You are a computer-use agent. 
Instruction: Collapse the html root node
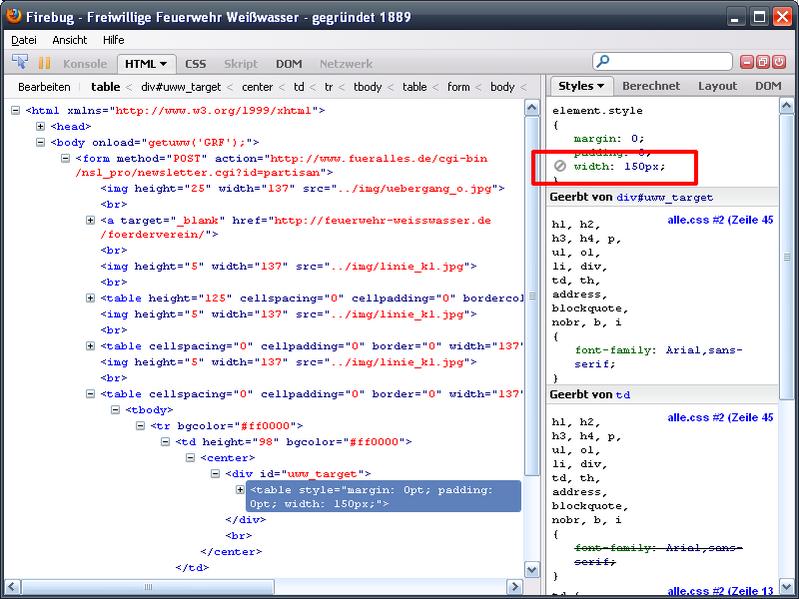tap(16, 111)
